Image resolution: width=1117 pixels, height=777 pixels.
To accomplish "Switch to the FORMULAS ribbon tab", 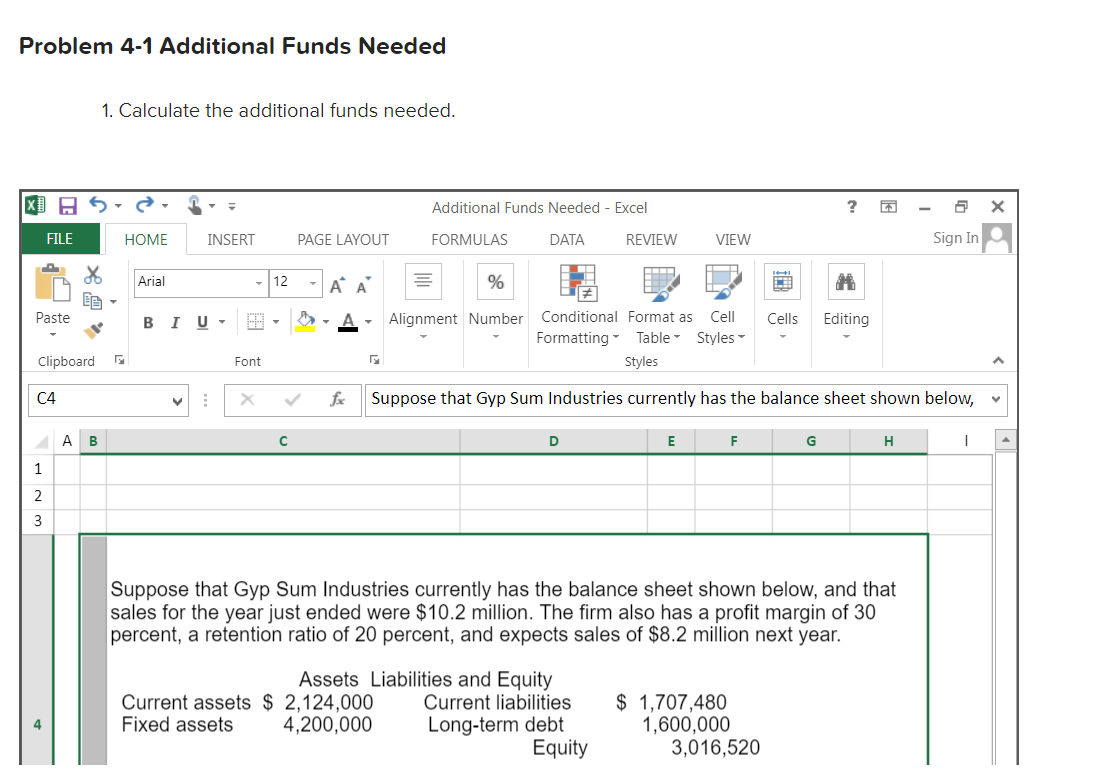I will [469, 240].
